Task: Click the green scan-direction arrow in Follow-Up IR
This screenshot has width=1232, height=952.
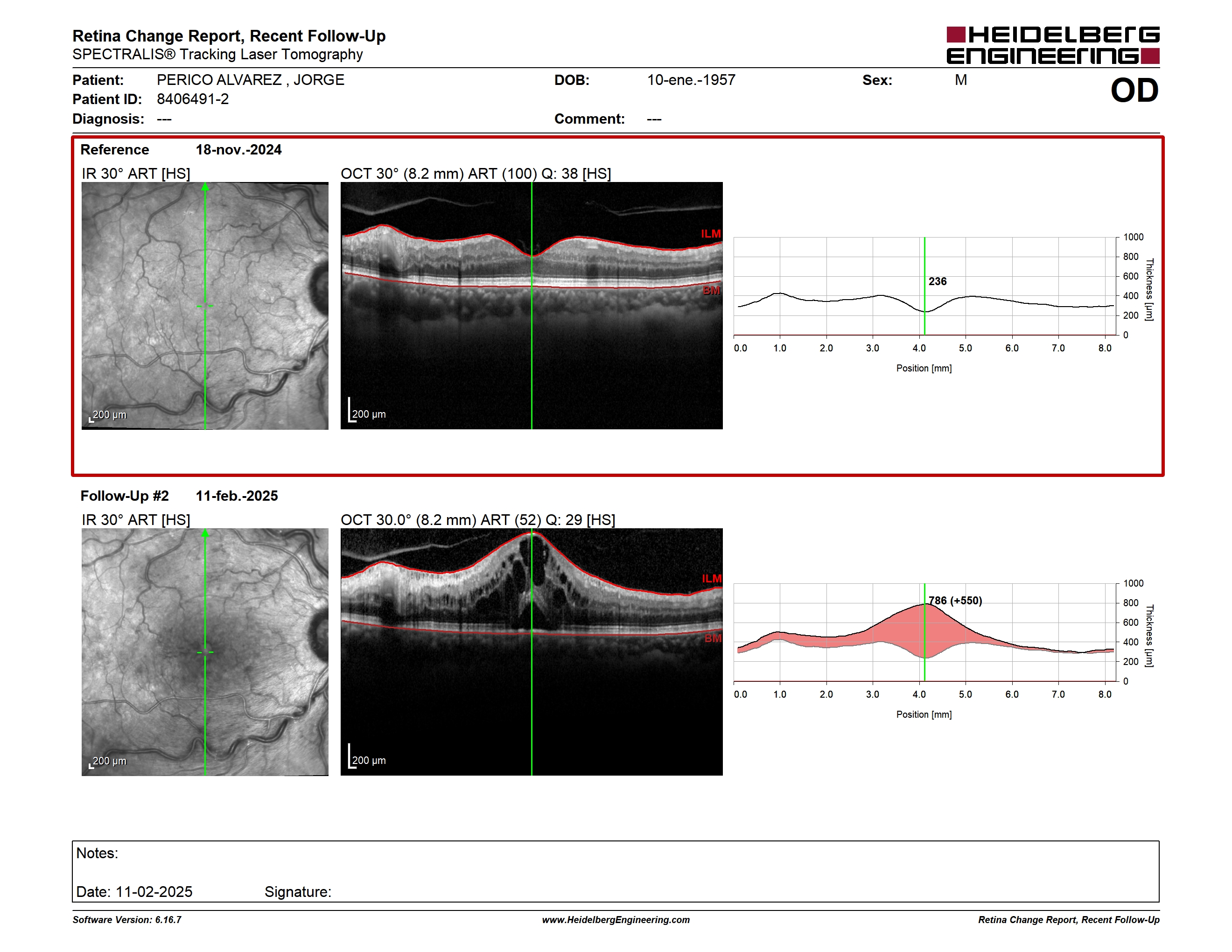Action: [x=205, y=533]
